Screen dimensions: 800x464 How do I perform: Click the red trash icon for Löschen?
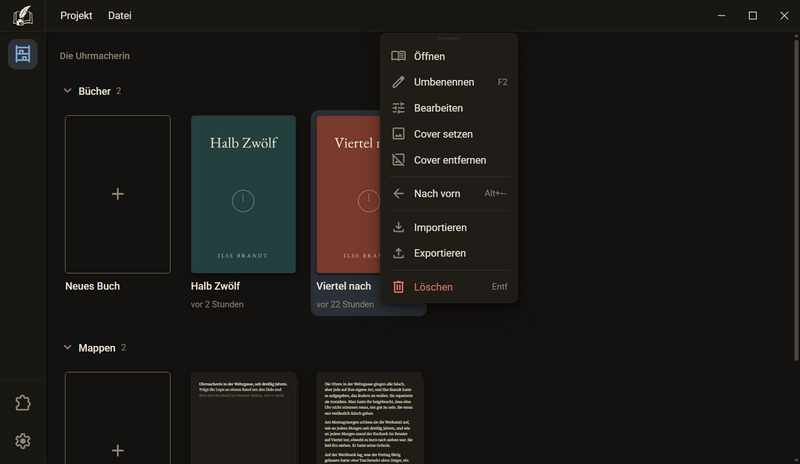[x=398, y=287]
